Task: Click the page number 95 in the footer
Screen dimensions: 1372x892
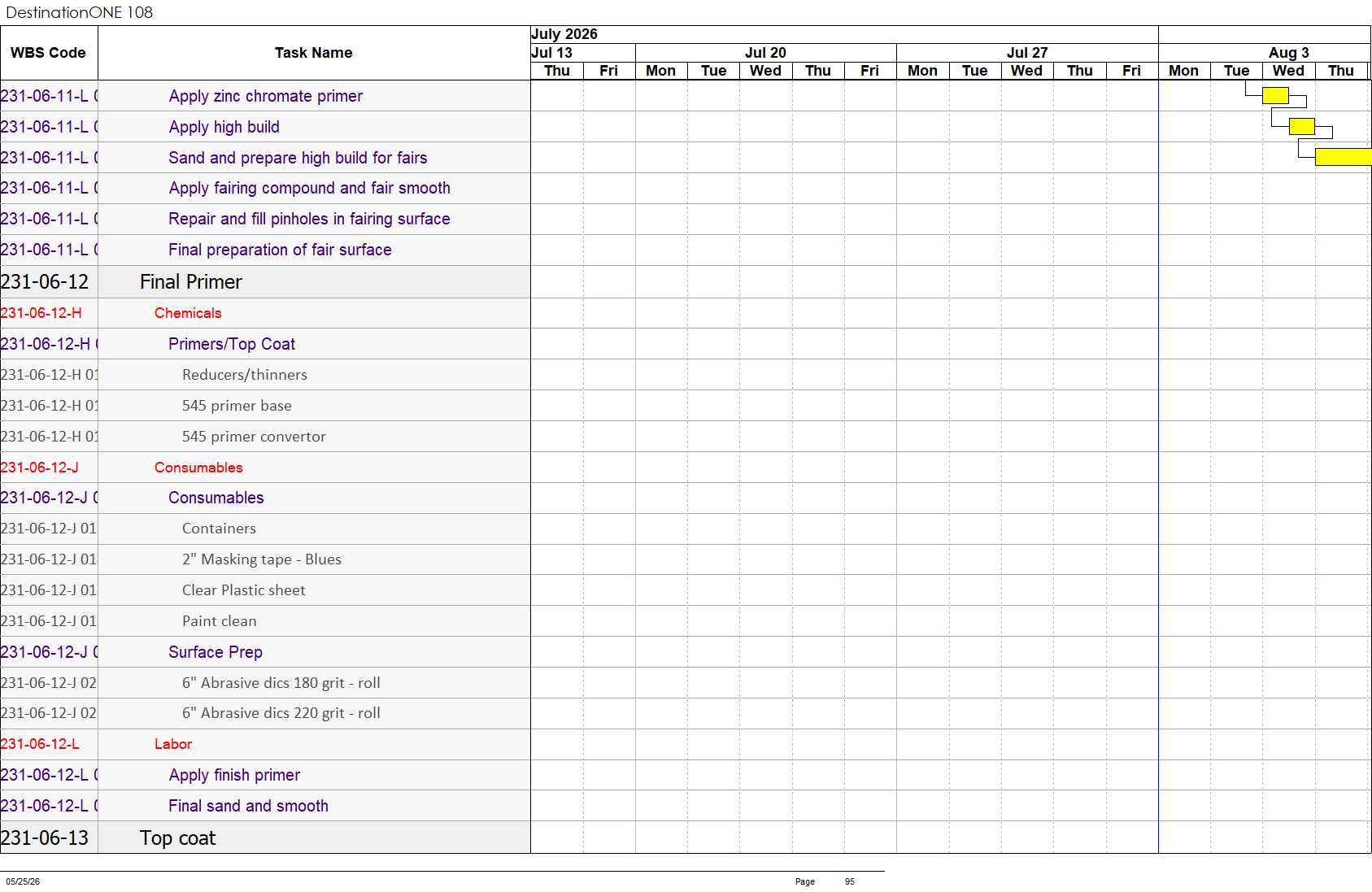Action: tap(850, 881)
